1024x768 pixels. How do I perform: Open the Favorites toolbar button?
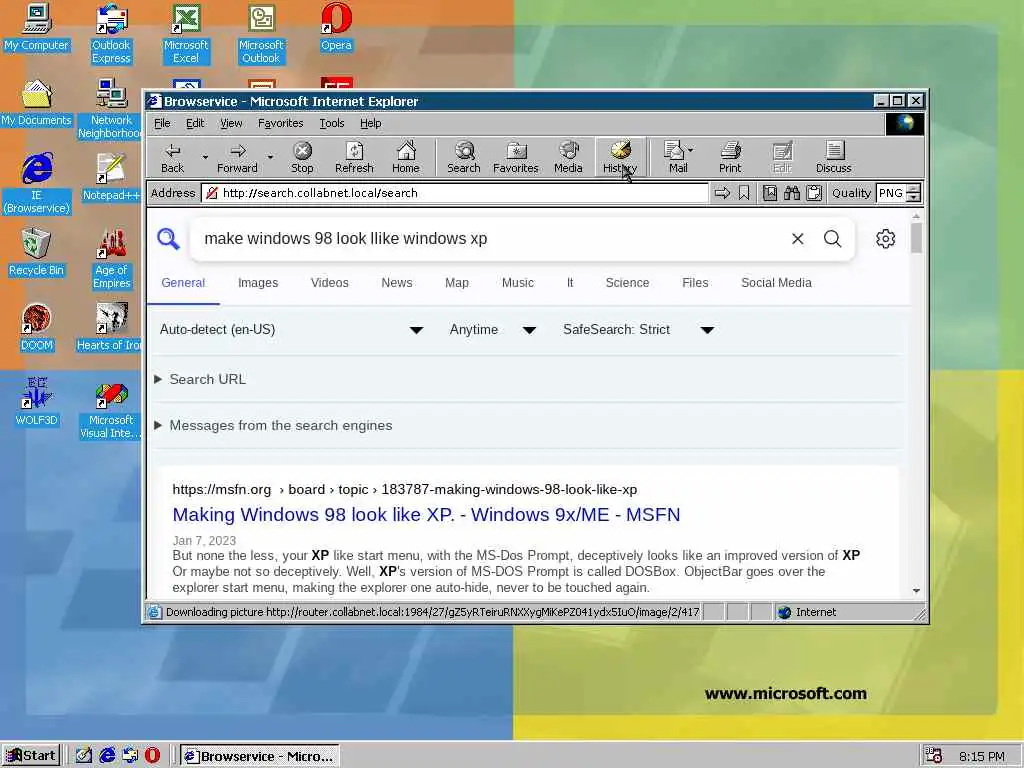click(515, 157)
